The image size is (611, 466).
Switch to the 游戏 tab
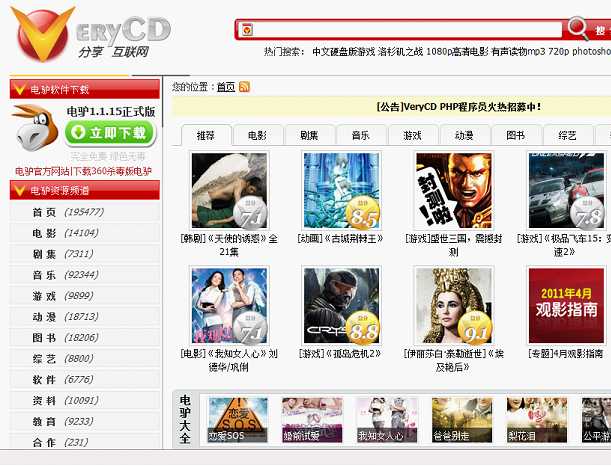(x=412, y=135)
